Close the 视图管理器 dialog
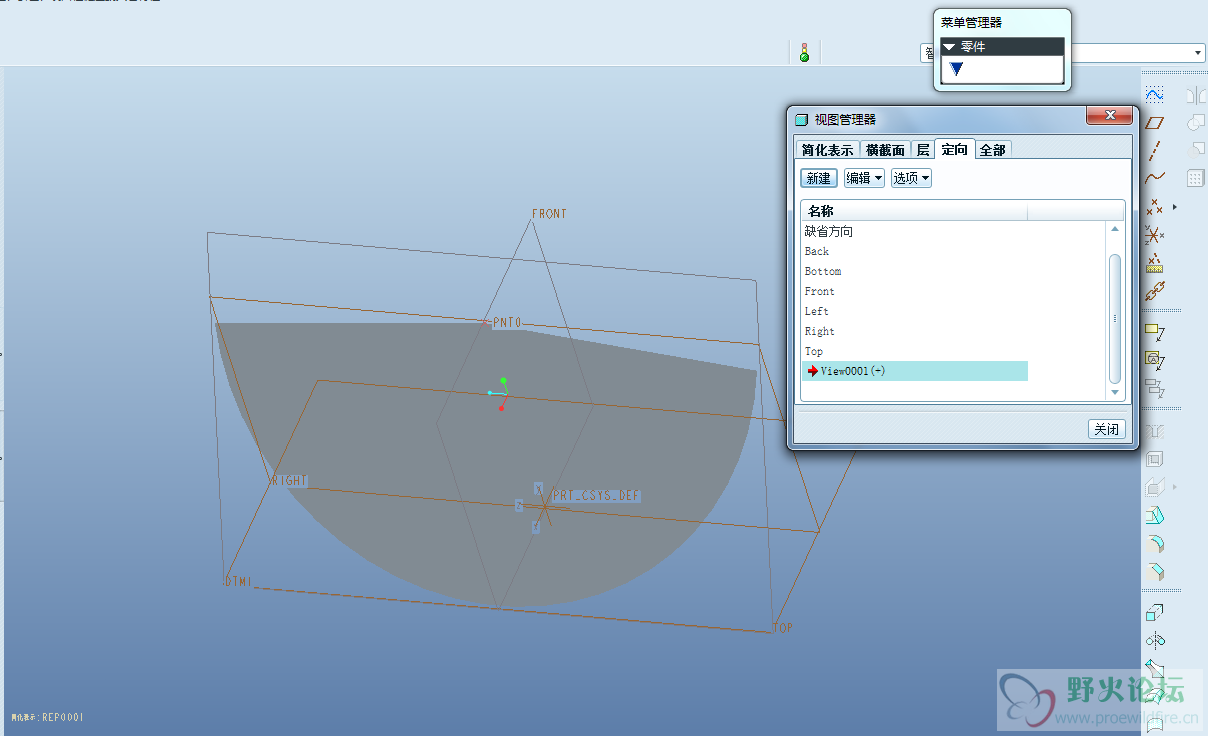Screen dimensions: 1208x736 click(1110, 117)
